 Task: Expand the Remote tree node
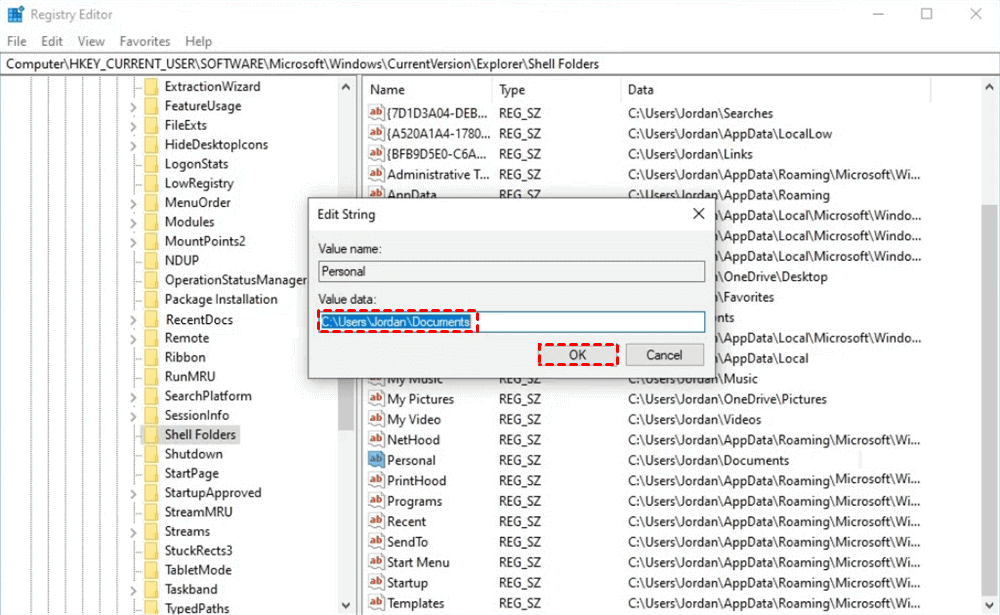133,339
